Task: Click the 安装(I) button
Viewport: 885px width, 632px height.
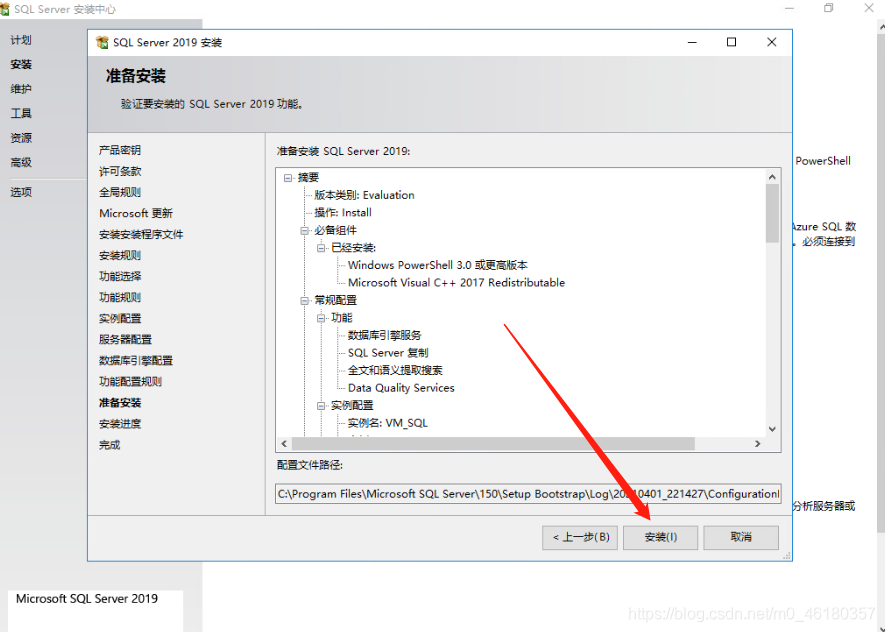Action: pyautogui.click(x=660, y=537)
